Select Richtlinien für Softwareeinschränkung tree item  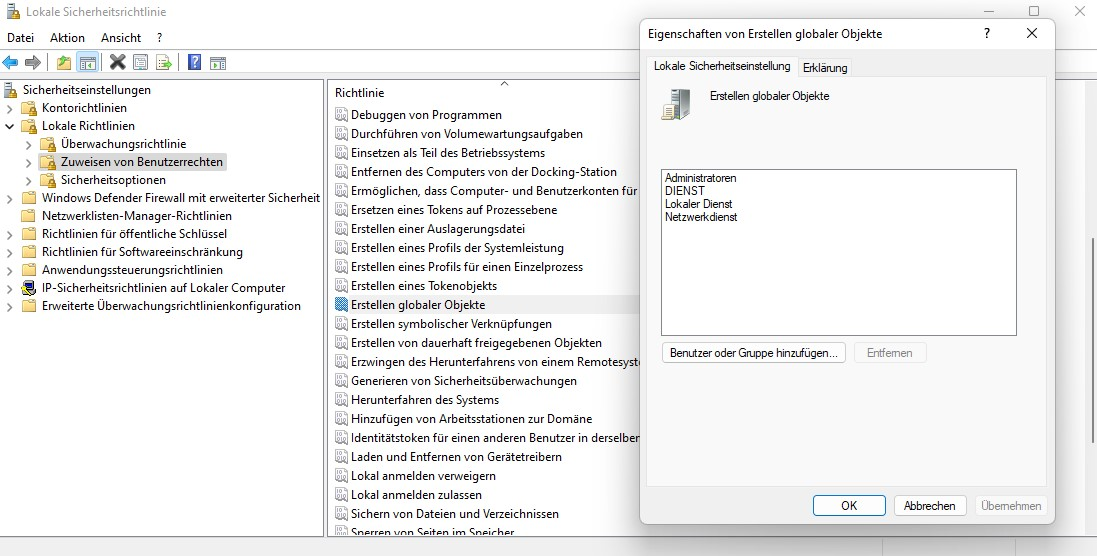(142, 252)
